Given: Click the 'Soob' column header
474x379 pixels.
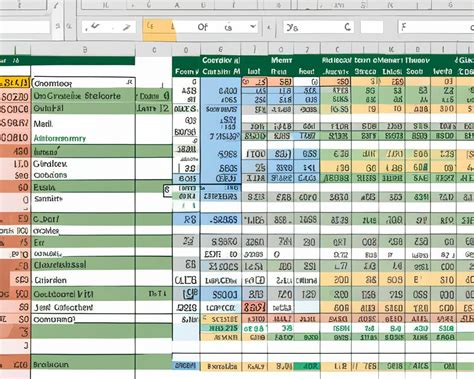Looking at the screenshot, I should tap(414, 72).
